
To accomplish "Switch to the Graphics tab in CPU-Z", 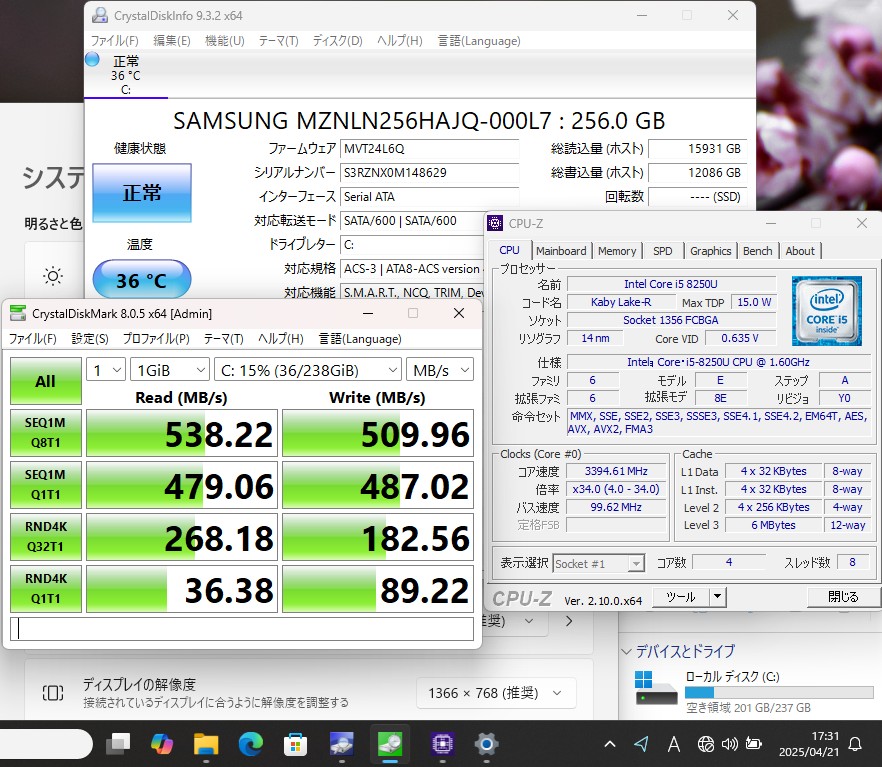I will coord(710,251).
